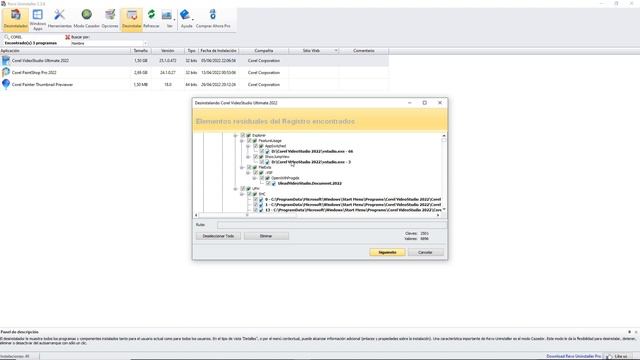Image resolution: width=640 pixels, height=360 pixels.
Task: Uncheck the vstudio.exe - 66 value
Action: coord(262,151)
